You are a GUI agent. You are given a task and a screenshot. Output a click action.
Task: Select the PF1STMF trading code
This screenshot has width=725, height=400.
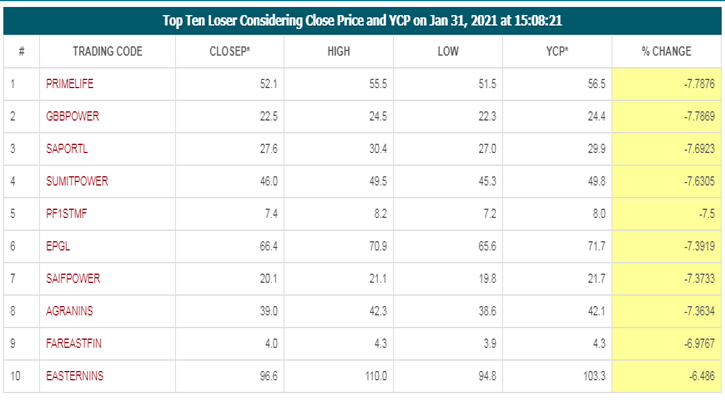pyautogui.click(x=64, y=211)
